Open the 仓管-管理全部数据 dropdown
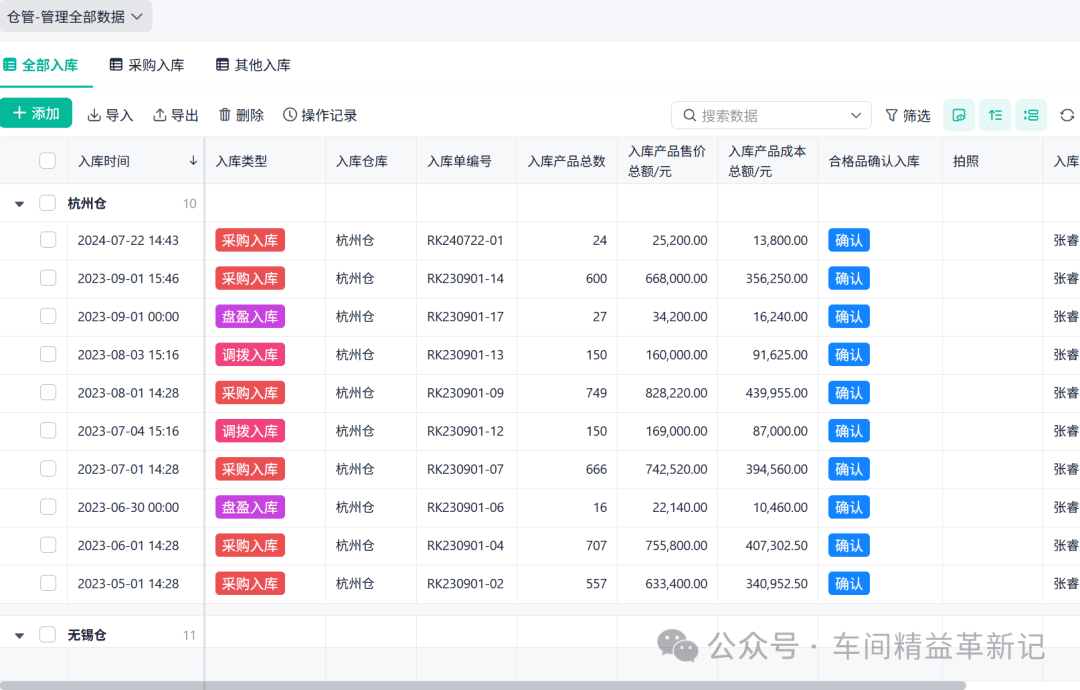This screenshot has height=690, width=1080. [x=75, y=16]
